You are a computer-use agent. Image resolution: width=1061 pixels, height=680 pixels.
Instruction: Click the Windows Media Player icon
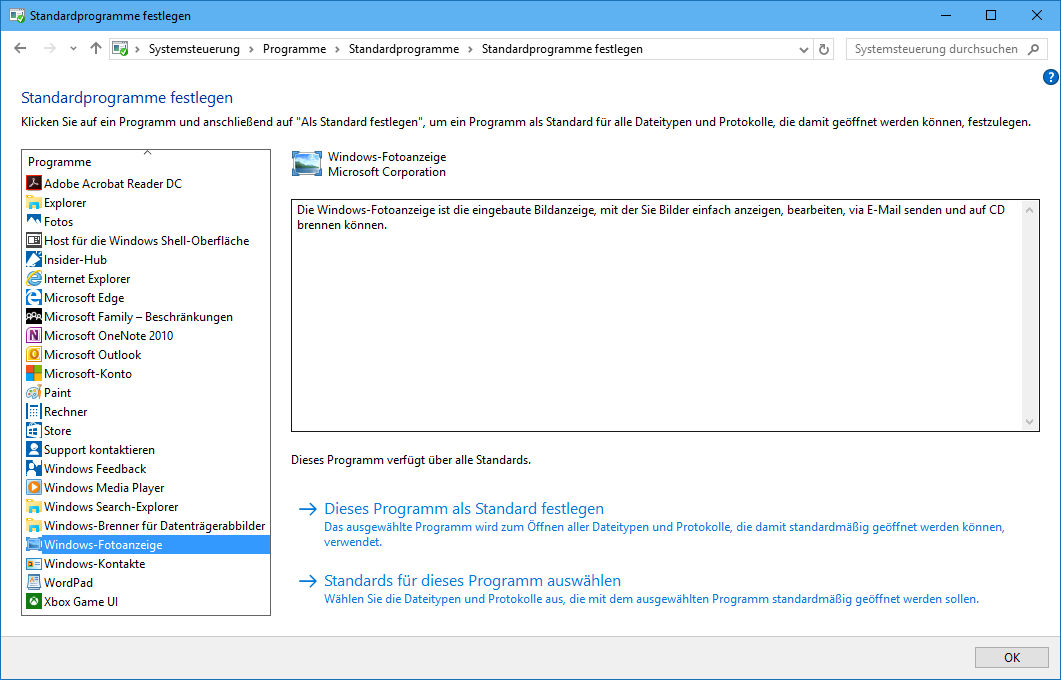point(34,487)
